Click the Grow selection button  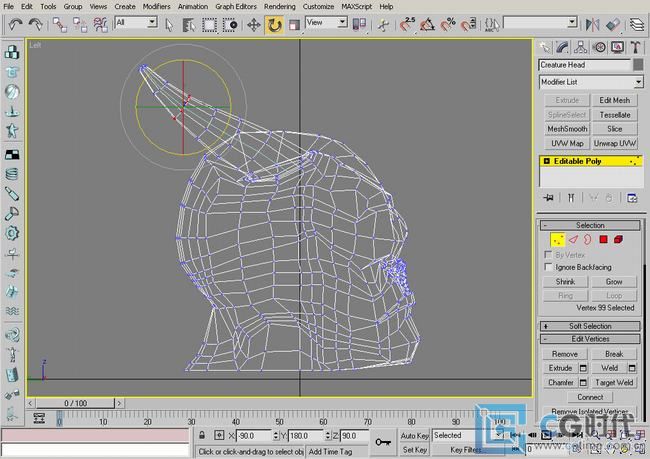pyautogui.click(x=614, y=282)
